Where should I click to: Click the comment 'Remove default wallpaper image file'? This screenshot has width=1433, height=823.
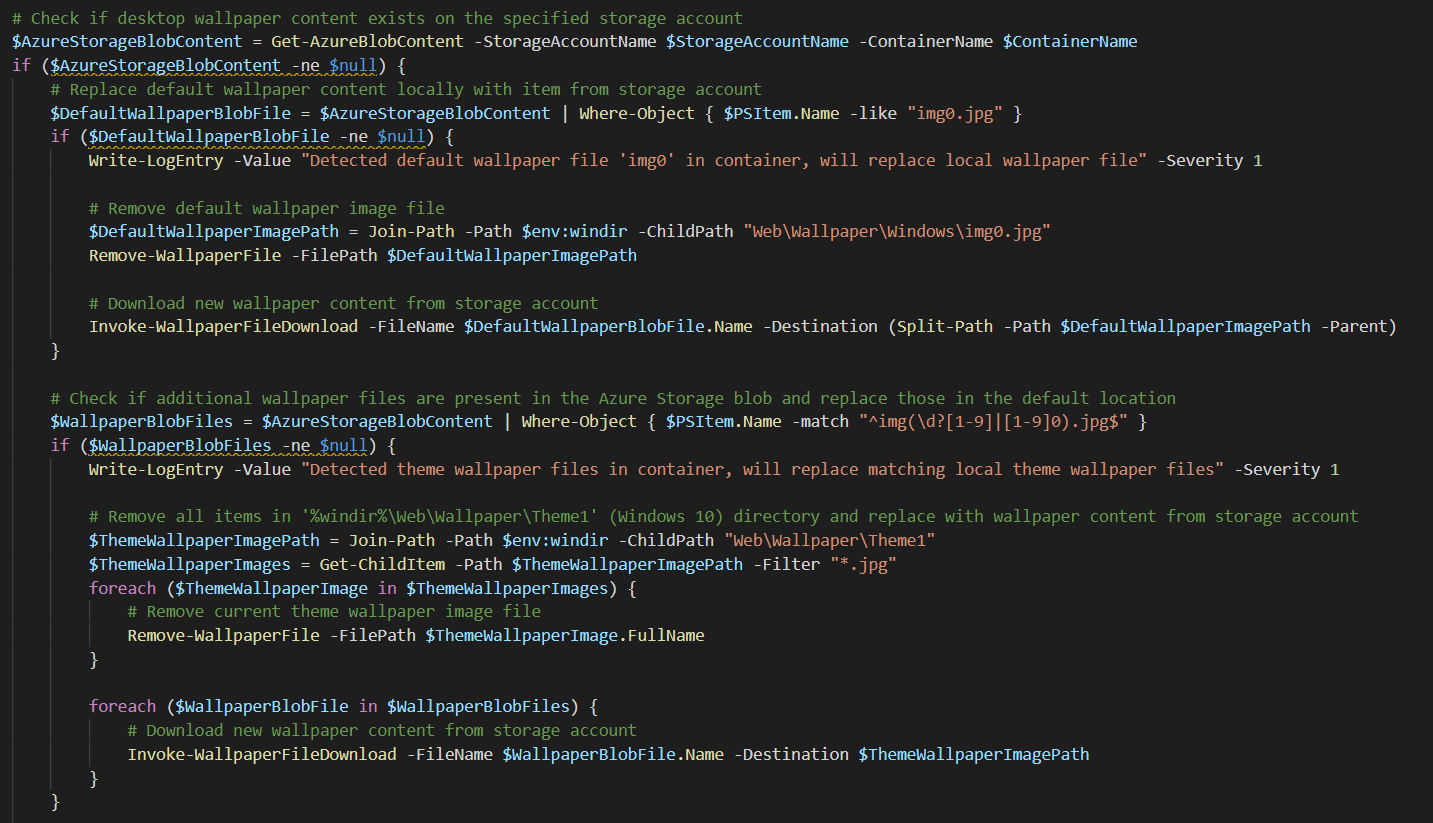click(267, 208)
